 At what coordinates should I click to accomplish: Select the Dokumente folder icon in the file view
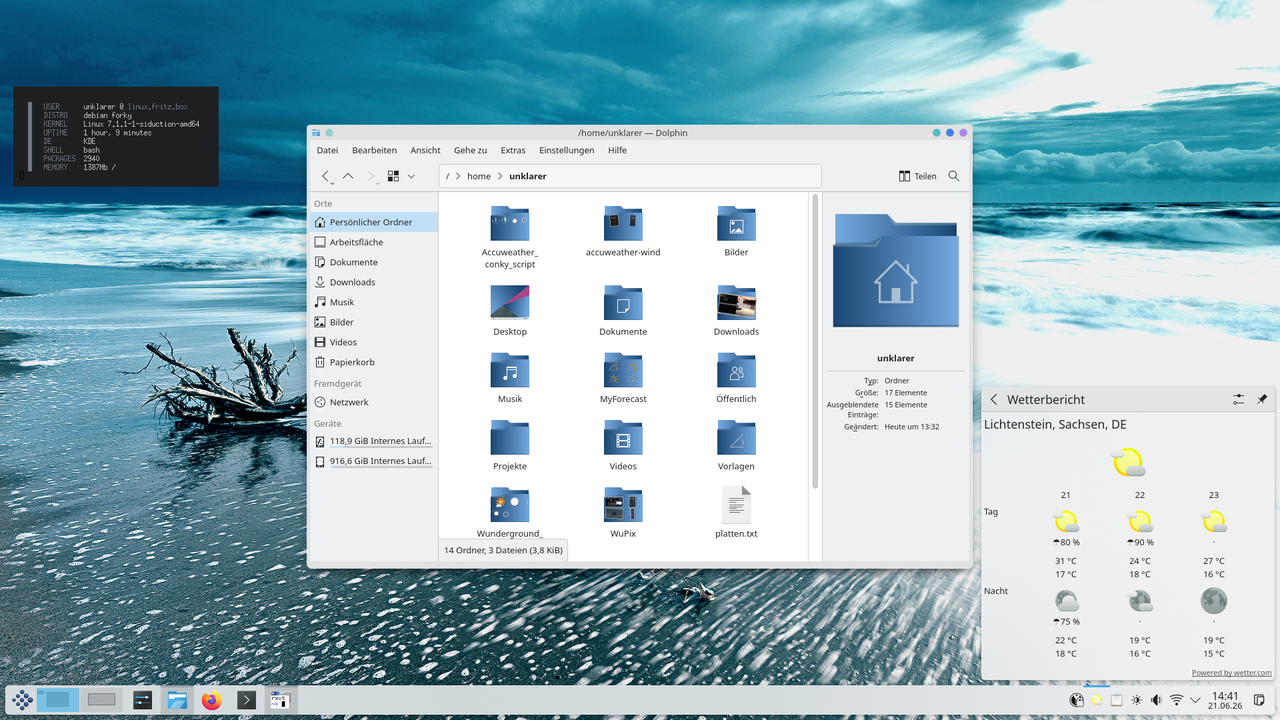pyautogui.click(x=623, y=302)
